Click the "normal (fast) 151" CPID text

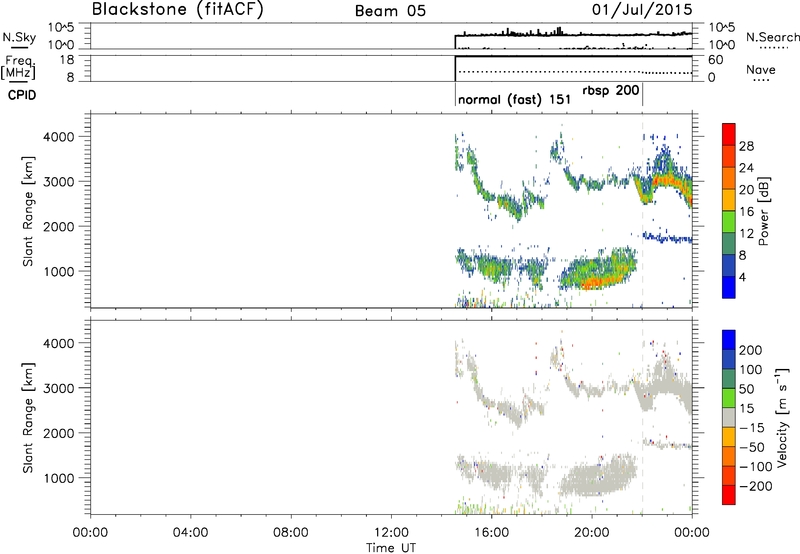point(514,99)
